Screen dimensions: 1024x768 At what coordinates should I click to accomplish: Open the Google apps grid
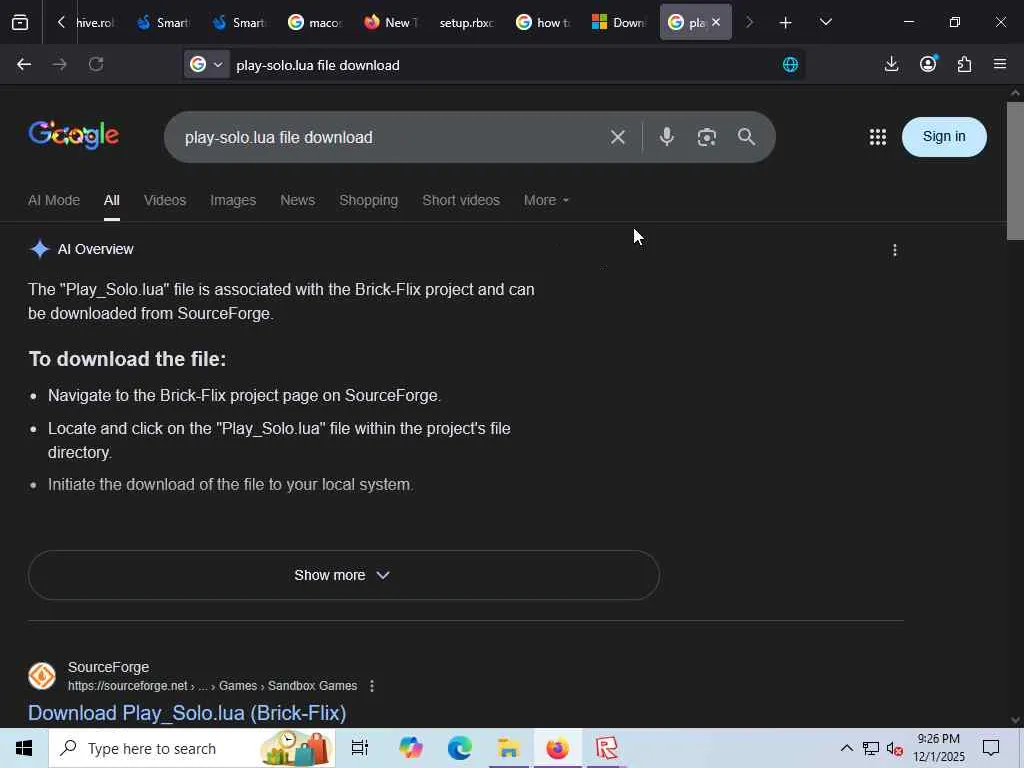click(878, 136)
